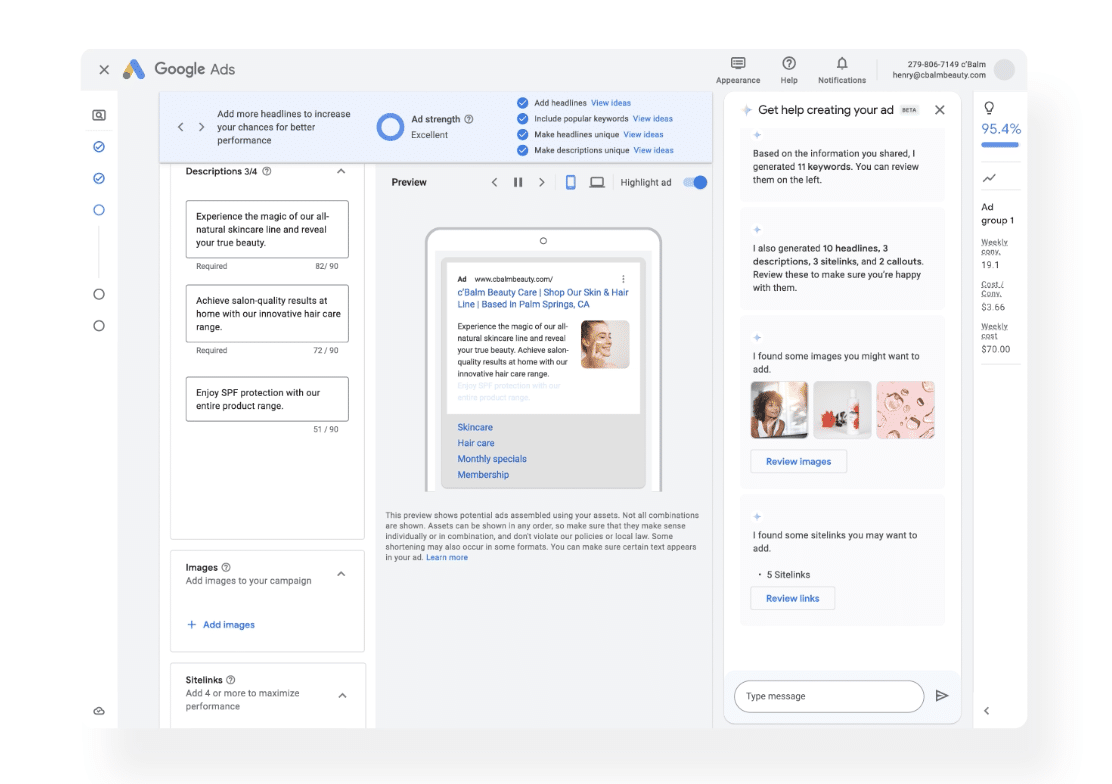Send the chat message

coord(942,696)
